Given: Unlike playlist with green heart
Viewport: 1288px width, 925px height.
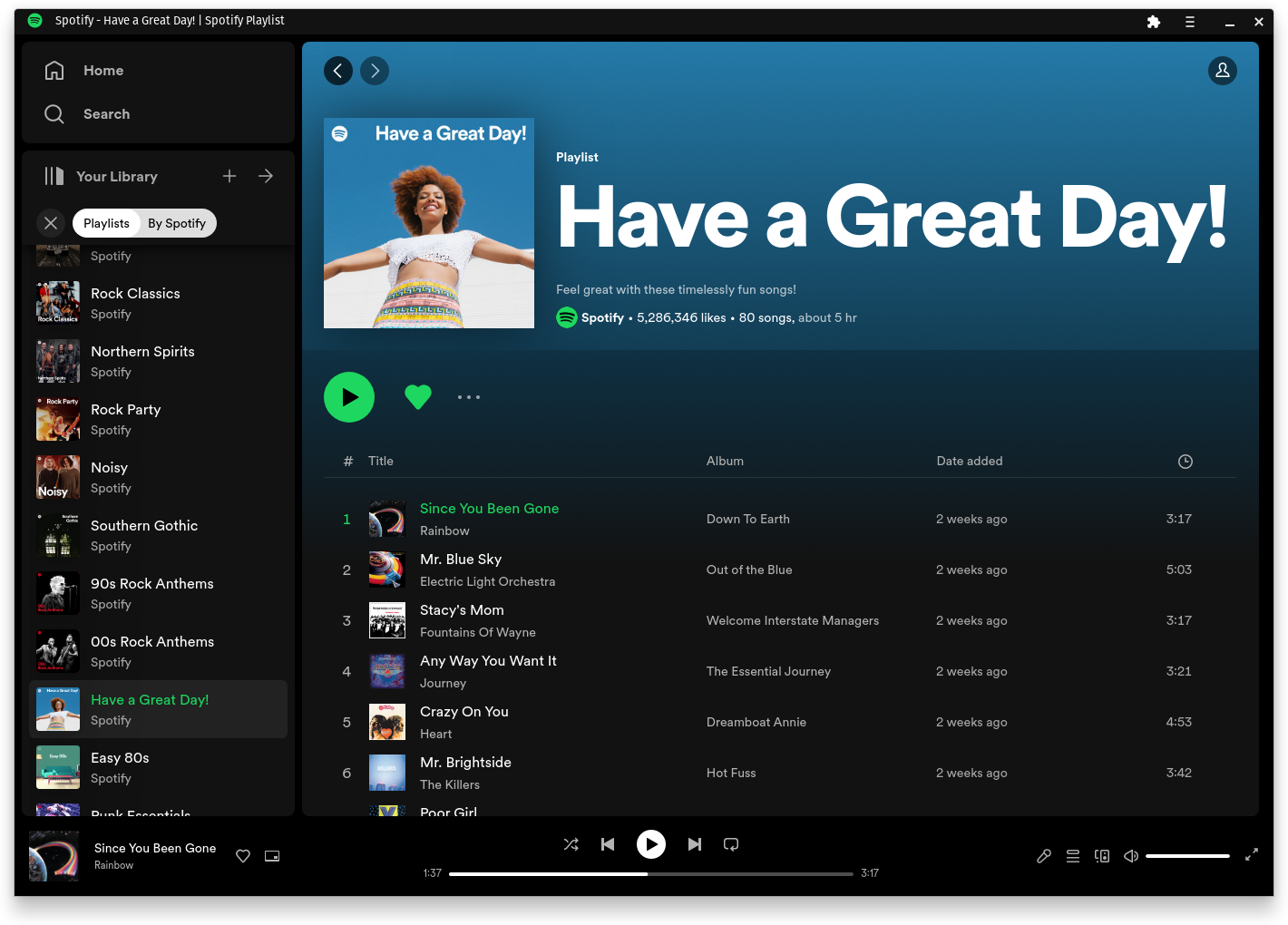Looking at the screenshot, I should [418, 397].
